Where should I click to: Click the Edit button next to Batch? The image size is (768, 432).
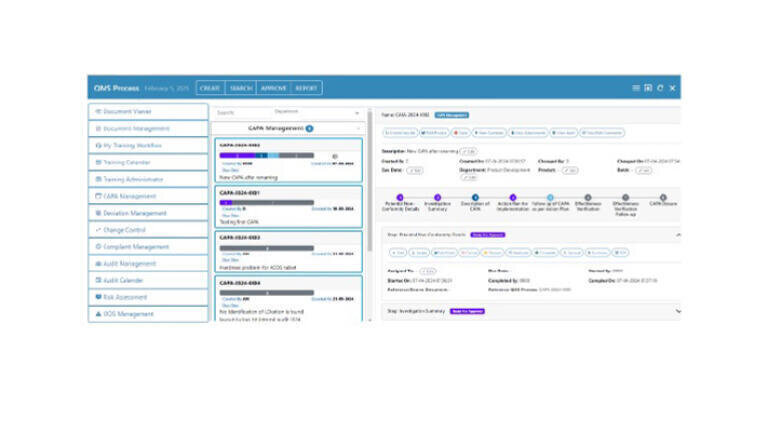(644, 170)
